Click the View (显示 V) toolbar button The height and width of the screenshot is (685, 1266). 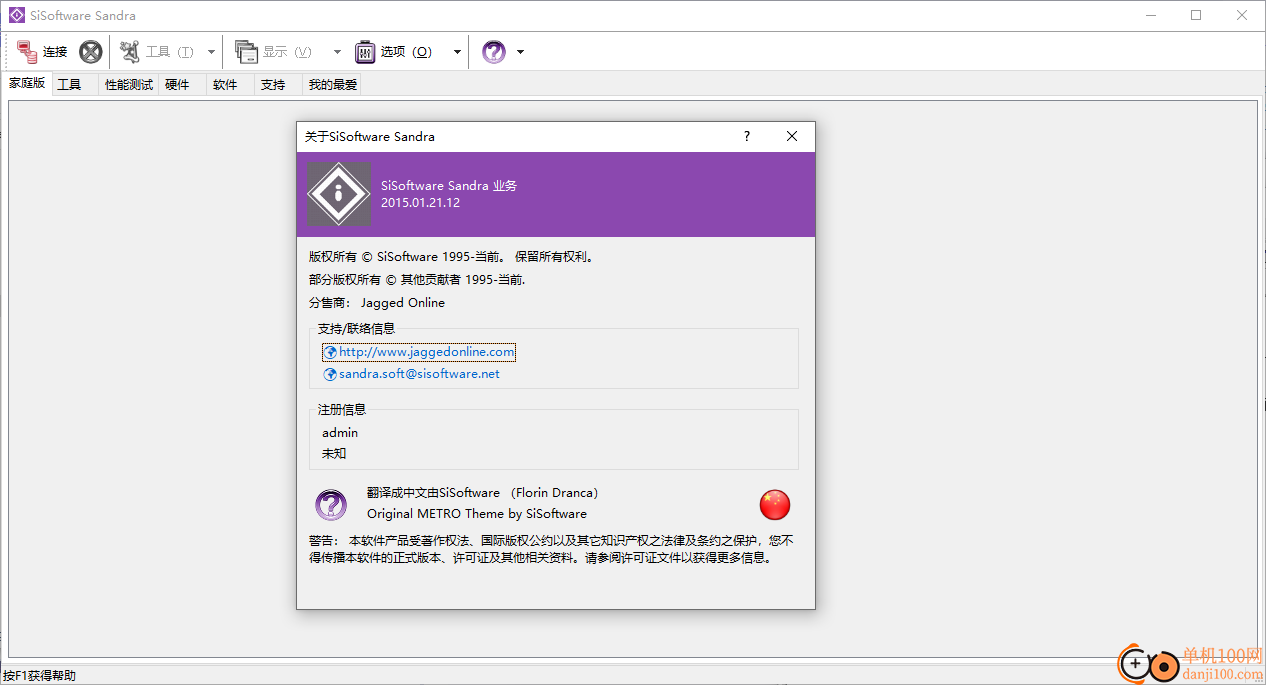pos(274,52)
